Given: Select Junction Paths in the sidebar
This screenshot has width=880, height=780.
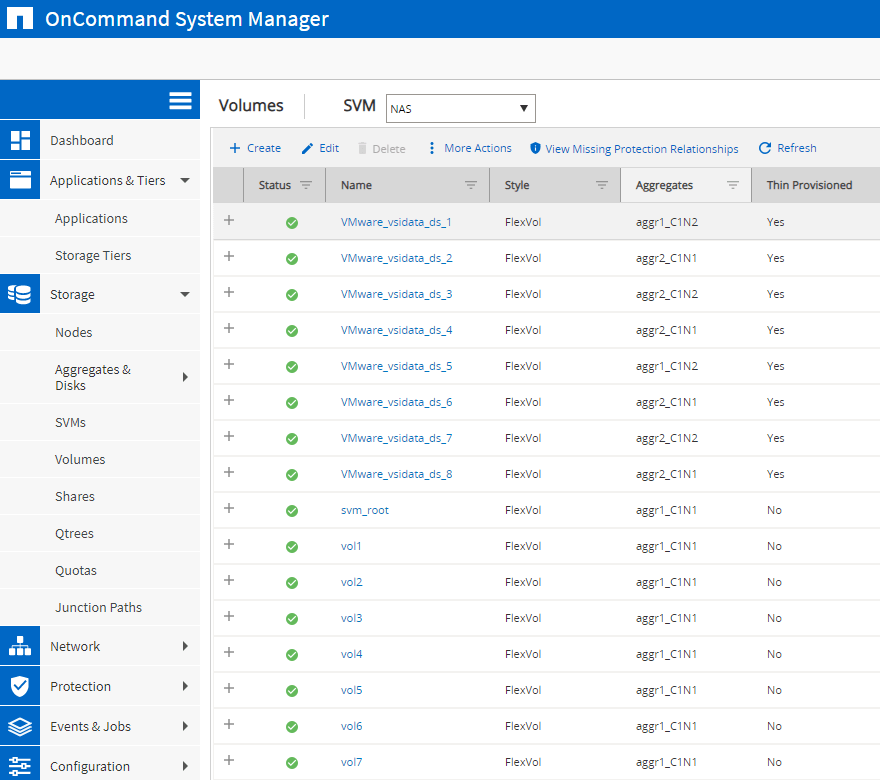Looking at the screenshot, I should point(98,607).
